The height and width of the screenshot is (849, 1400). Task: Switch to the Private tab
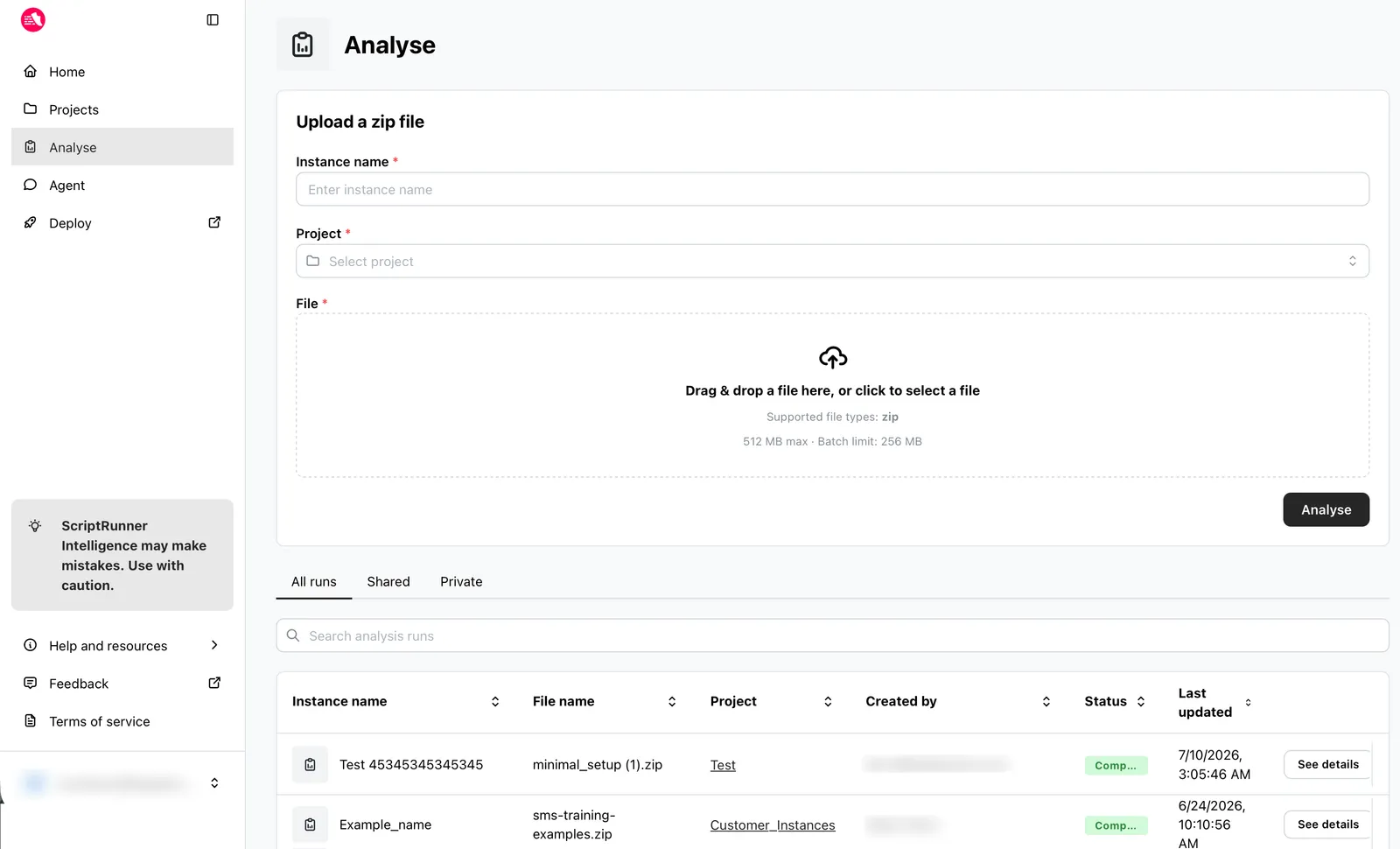461,582
